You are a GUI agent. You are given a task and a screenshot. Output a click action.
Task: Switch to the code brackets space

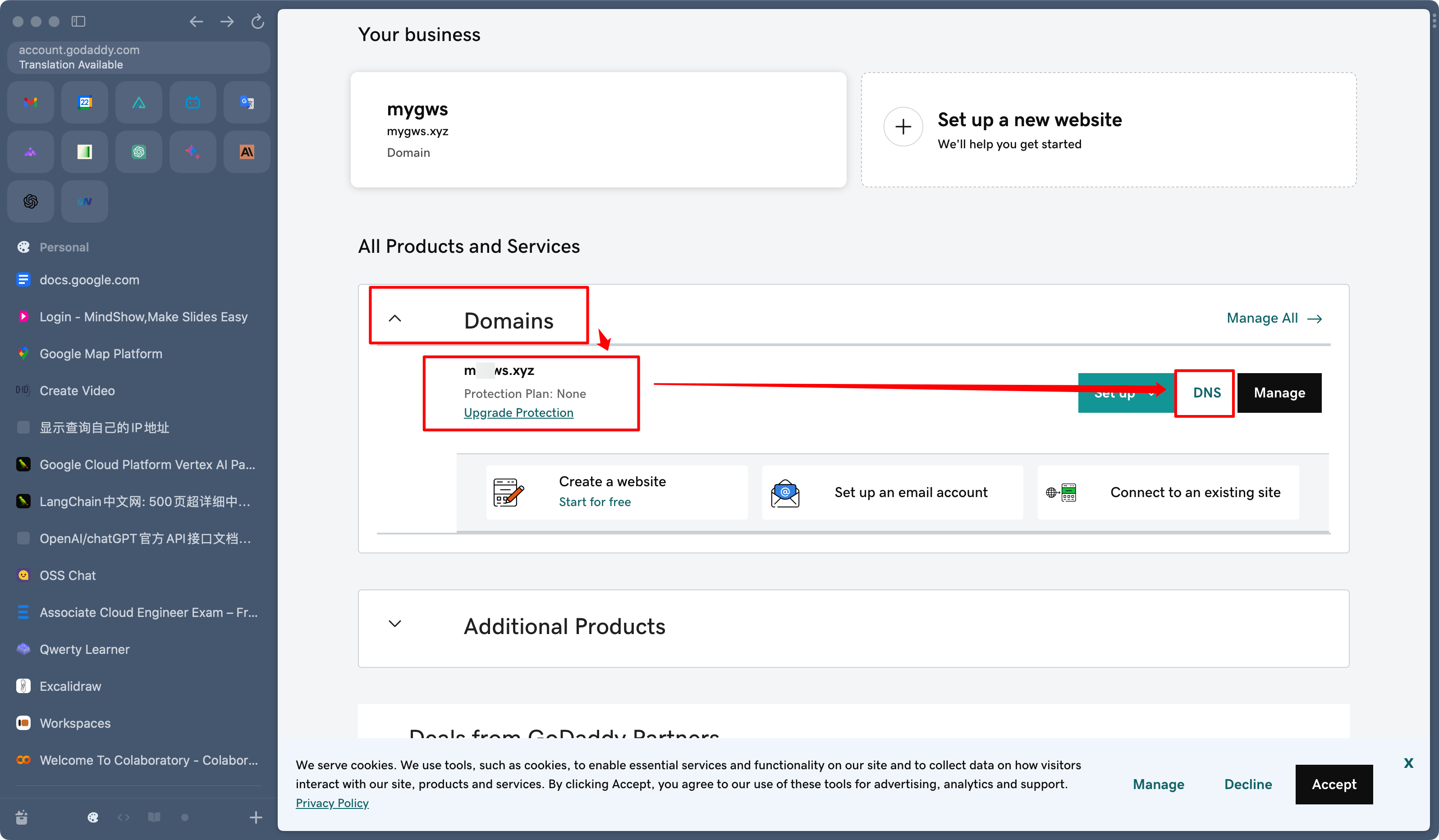click(x=124, y=817)
